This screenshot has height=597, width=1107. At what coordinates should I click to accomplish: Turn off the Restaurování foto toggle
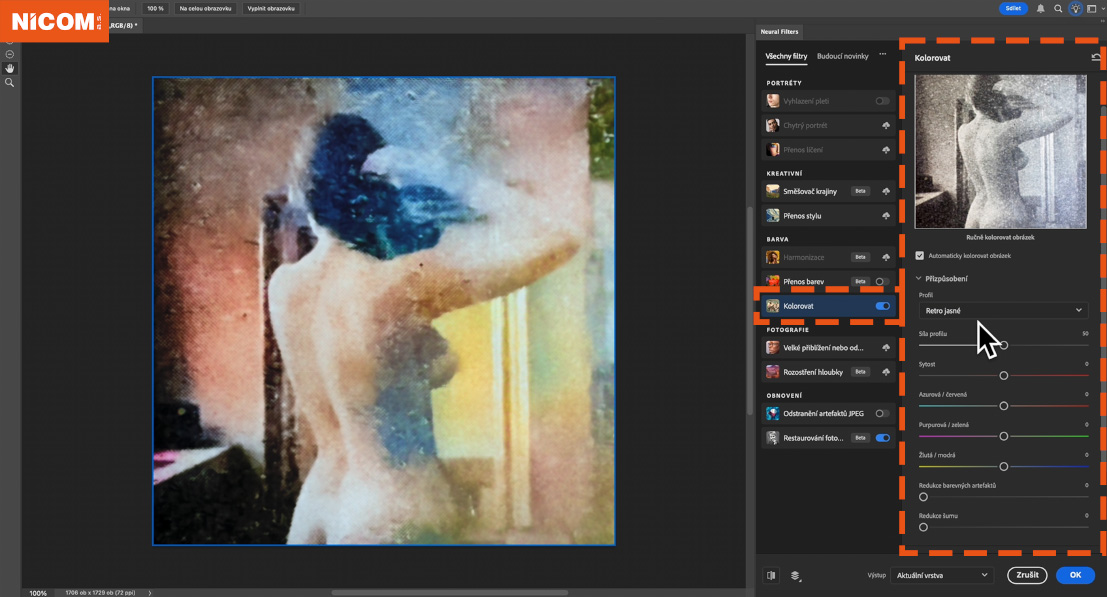pyautogui.click(x=884, y=437)
